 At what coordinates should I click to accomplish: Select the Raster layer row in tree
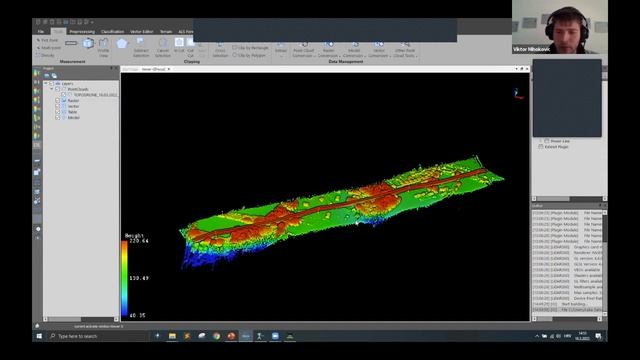(x=73, y=100)
